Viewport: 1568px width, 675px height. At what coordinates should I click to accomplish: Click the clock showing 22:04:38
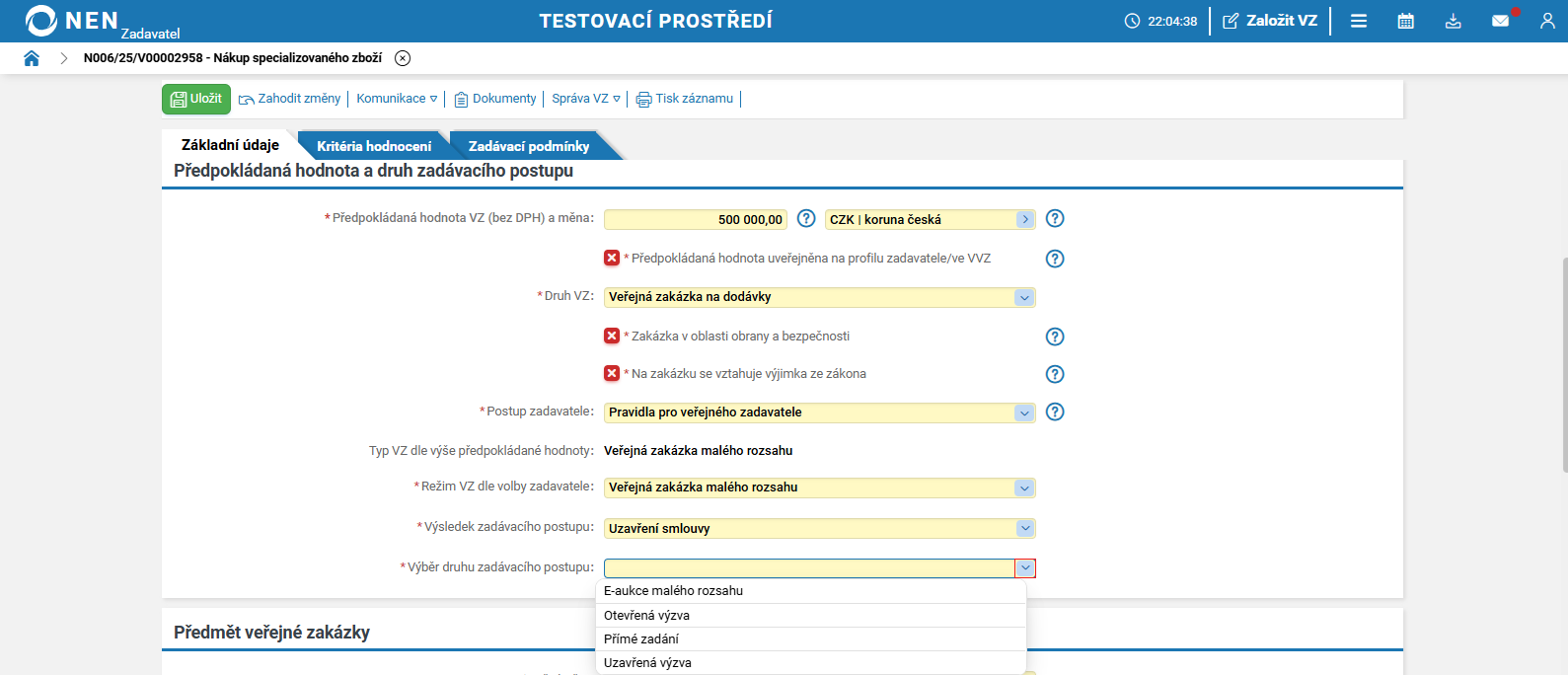[1161, 21]
